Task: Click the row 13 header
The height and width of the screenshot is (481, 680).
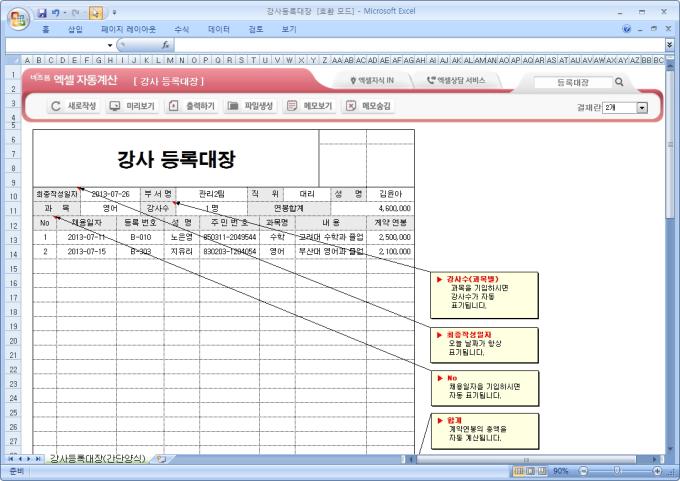Action: pyautogui.click(x=13, y=240)
